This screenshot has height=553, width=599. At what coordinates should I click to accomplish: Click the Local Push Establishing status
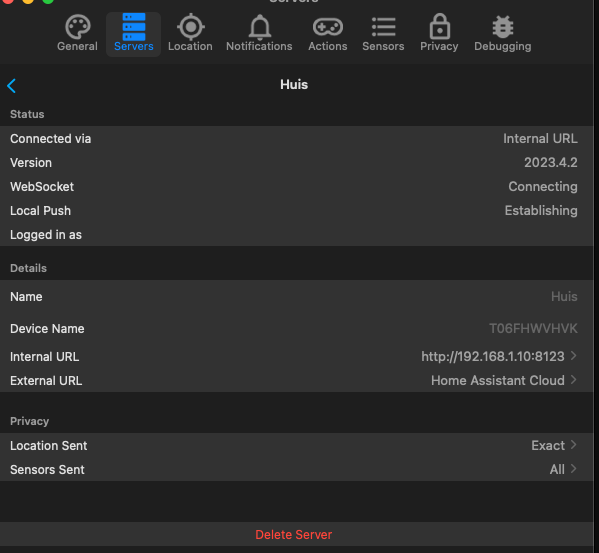point(541,211)
